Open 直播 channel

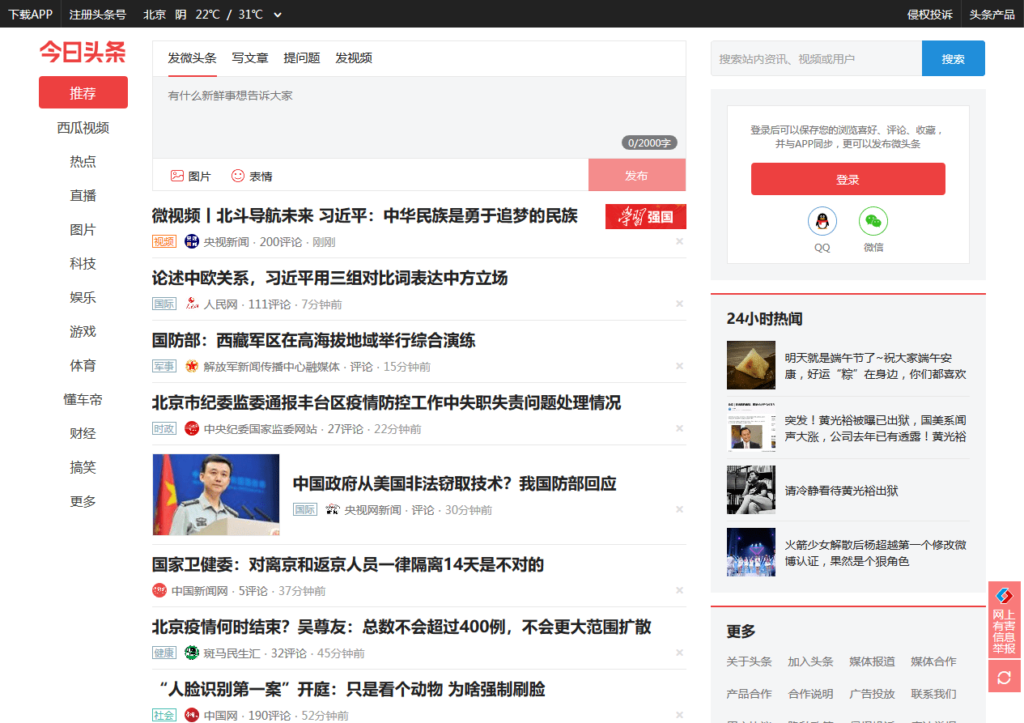click(x=83, y=195)
